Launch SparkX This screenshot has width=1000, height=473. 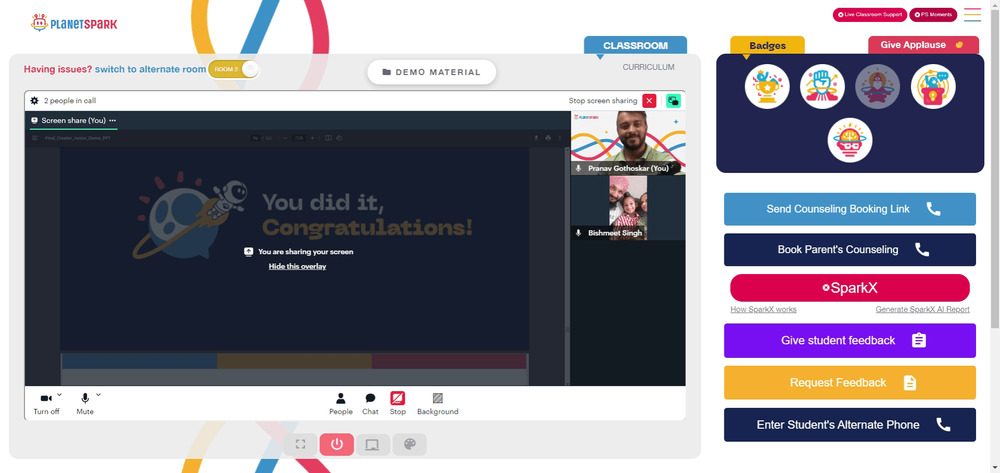pos(849,288)
